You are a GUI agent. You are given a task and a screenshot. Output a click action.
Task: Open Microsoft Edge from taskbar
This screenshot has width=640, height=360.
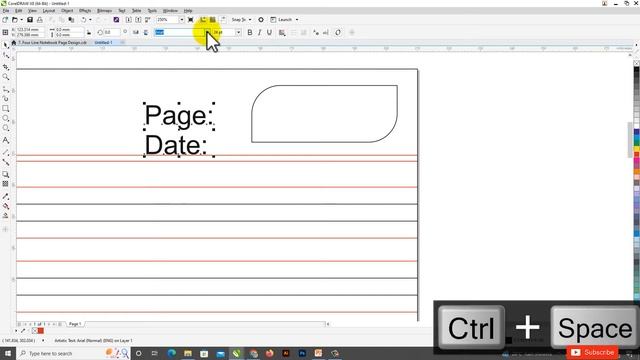(171, 353)
